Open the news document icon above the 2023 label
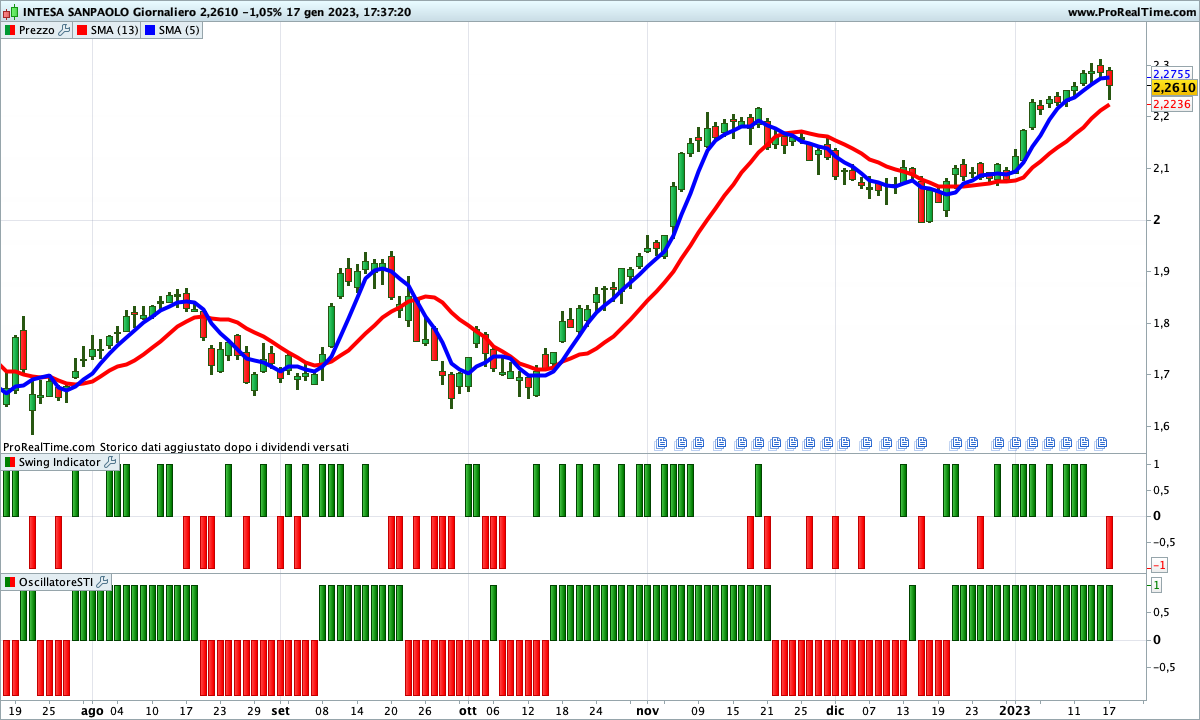 click(x=1014, y=442)
